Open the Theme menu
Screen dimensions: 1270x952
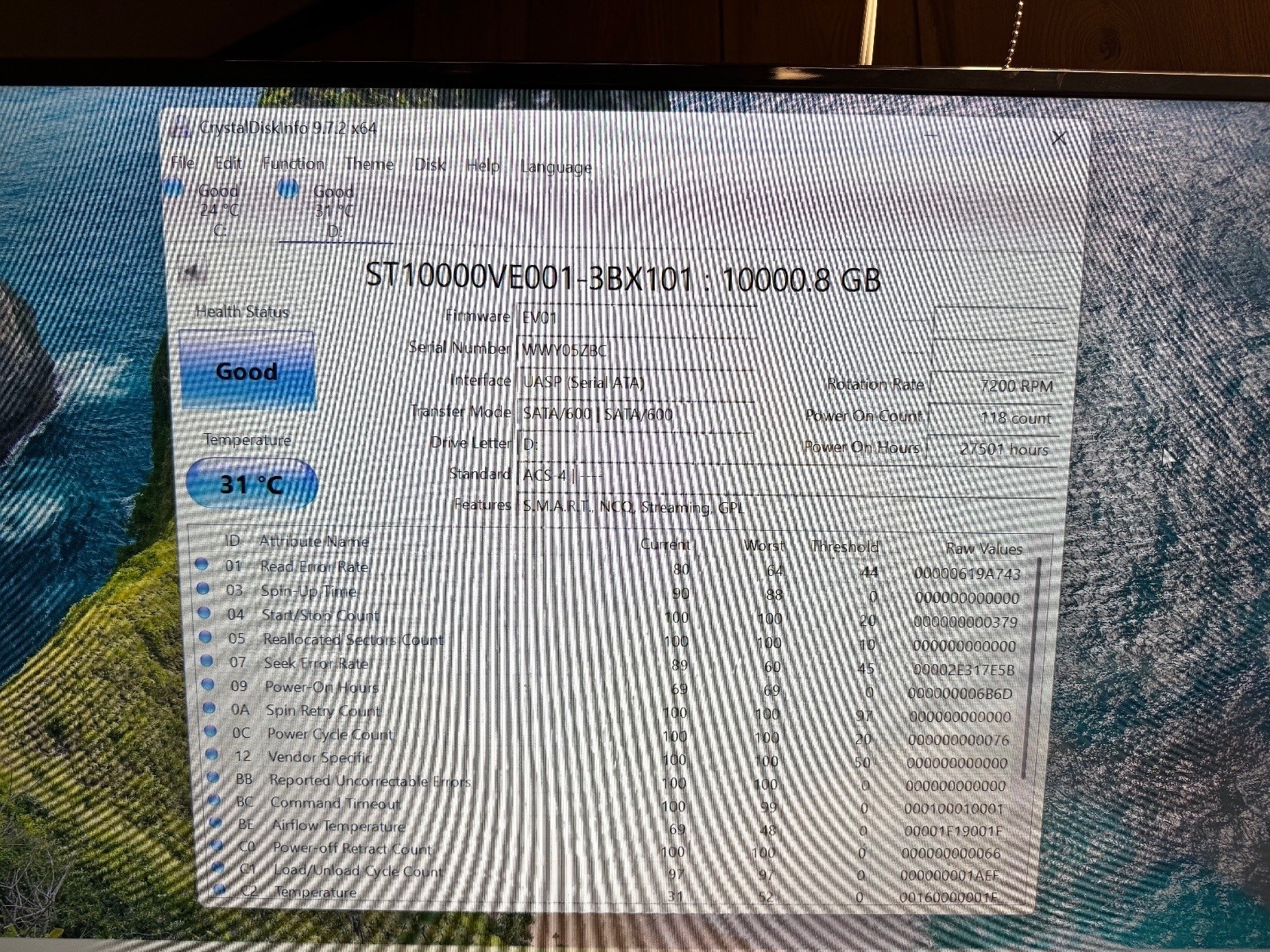tap(369, 164)
